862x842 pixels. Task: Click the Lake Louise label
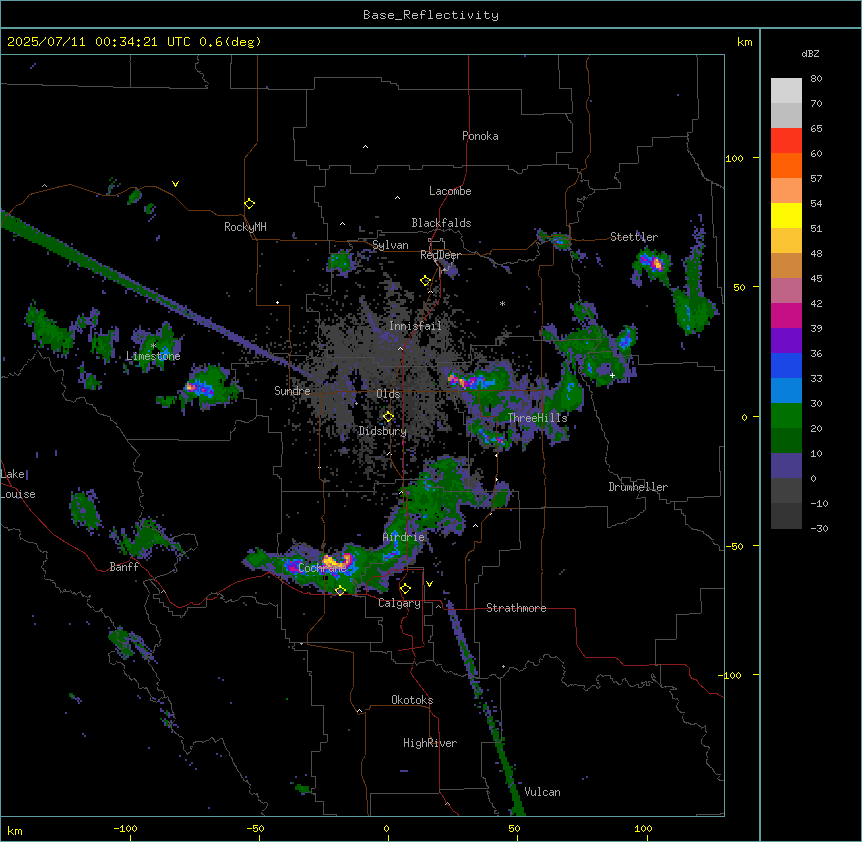pos(17,484)
